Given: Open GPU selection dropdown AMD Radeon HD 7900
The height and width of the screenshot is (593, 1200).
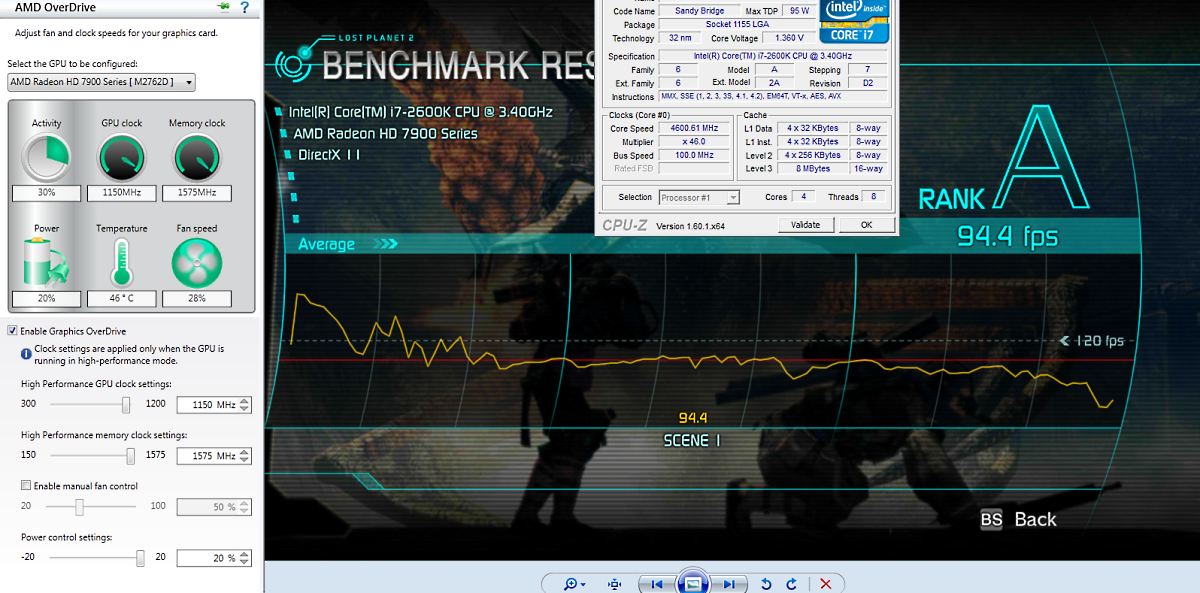Looking at the screenshot, I should pos(101,82).
